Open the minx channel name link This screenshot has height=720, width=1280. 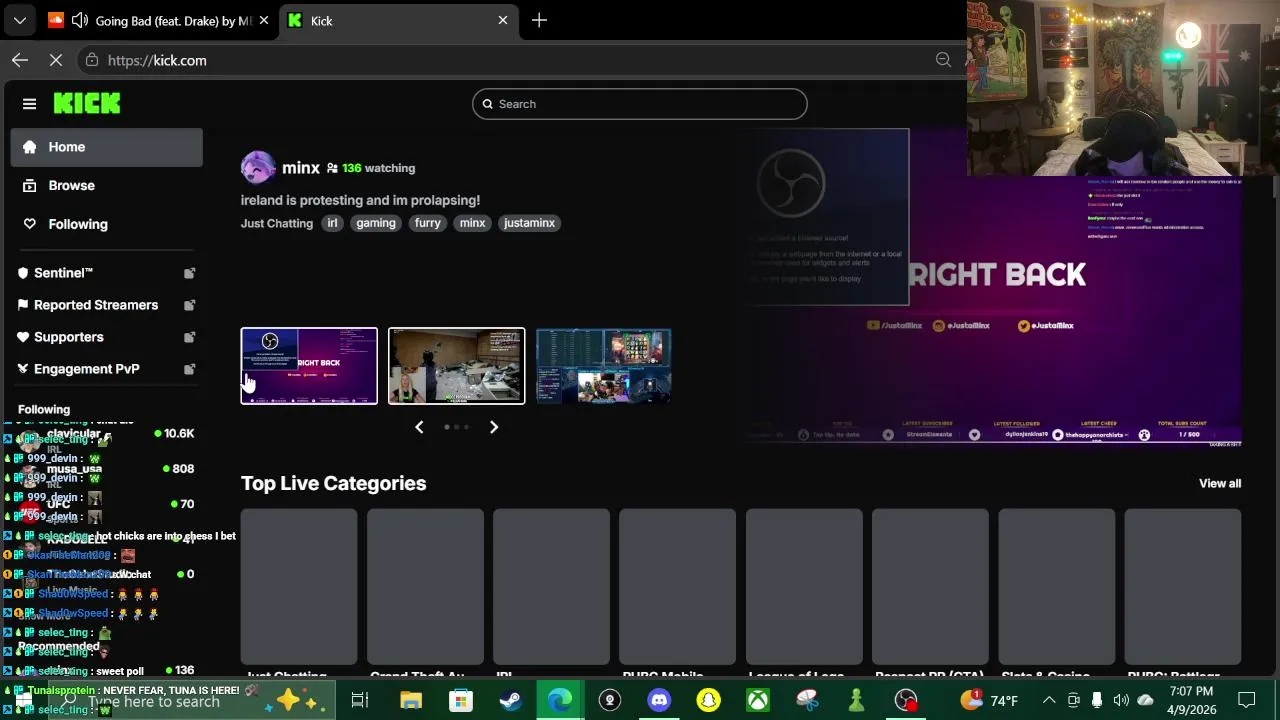point(301,168)
